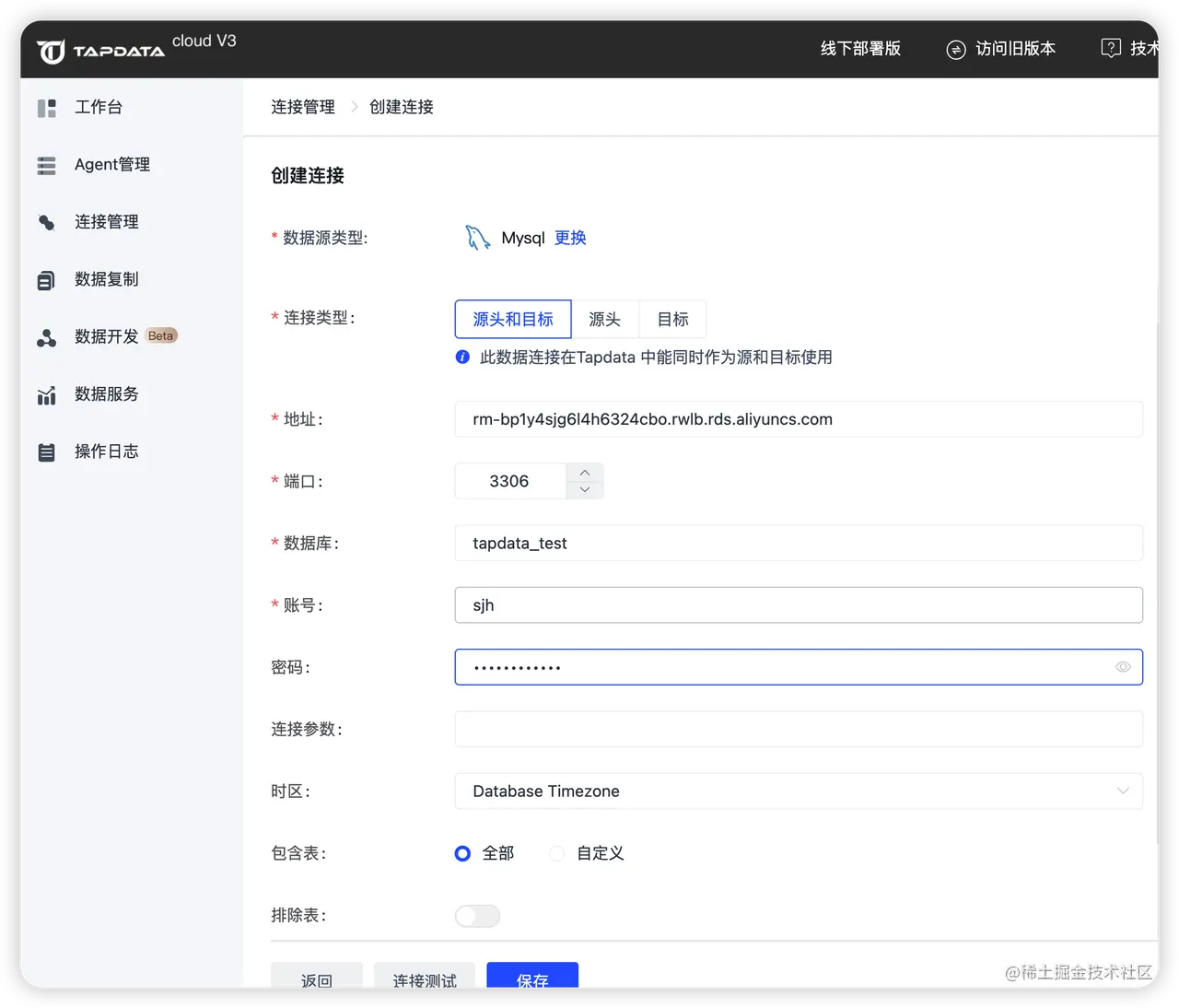Image resolution: width=1179 pixels, height=1008 pixels.
Task: Click the 访问旧版本 switch icon
Action: point(956,49)
